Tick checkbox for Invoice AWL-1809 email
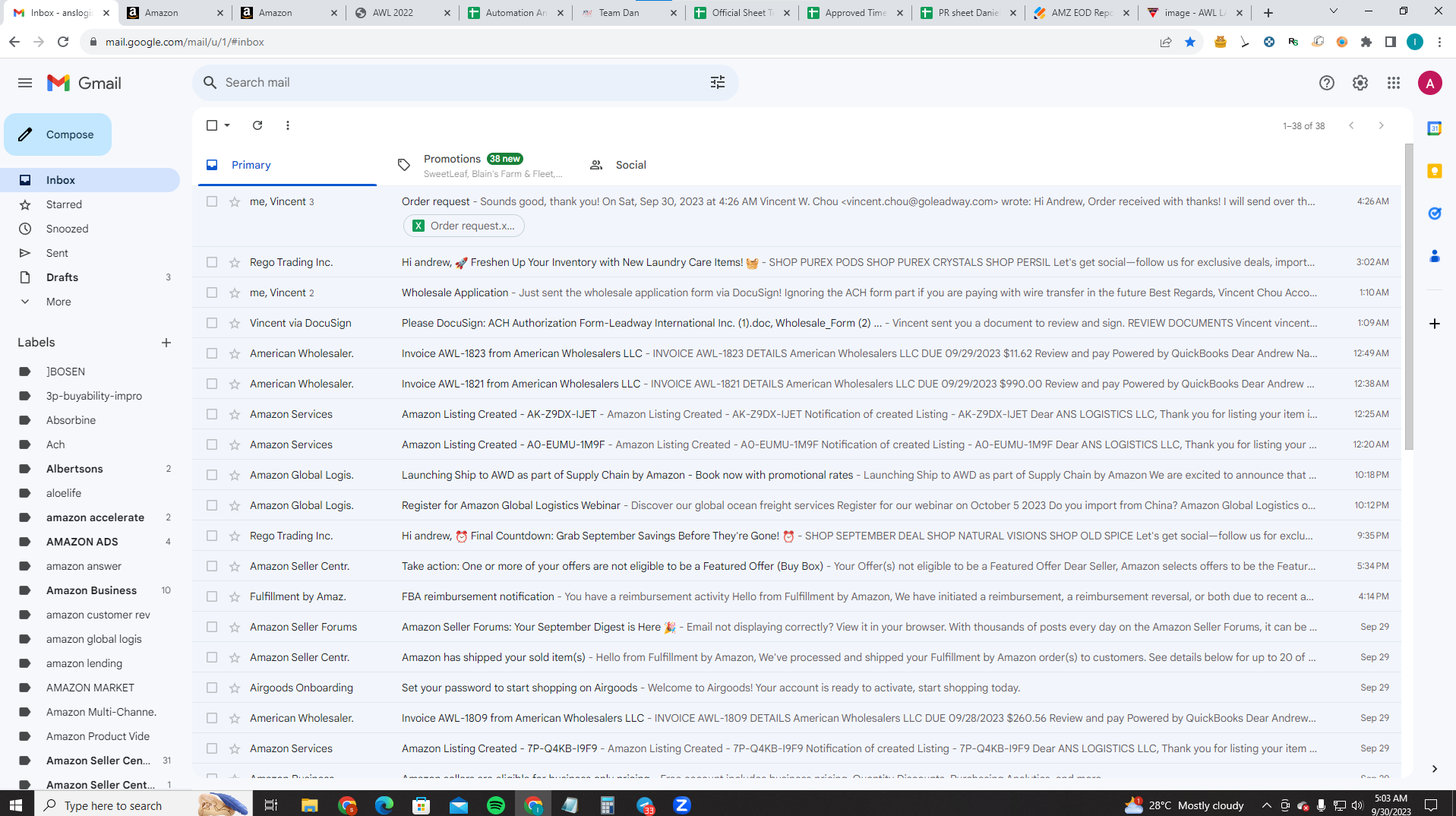 (x=212, y=718)
